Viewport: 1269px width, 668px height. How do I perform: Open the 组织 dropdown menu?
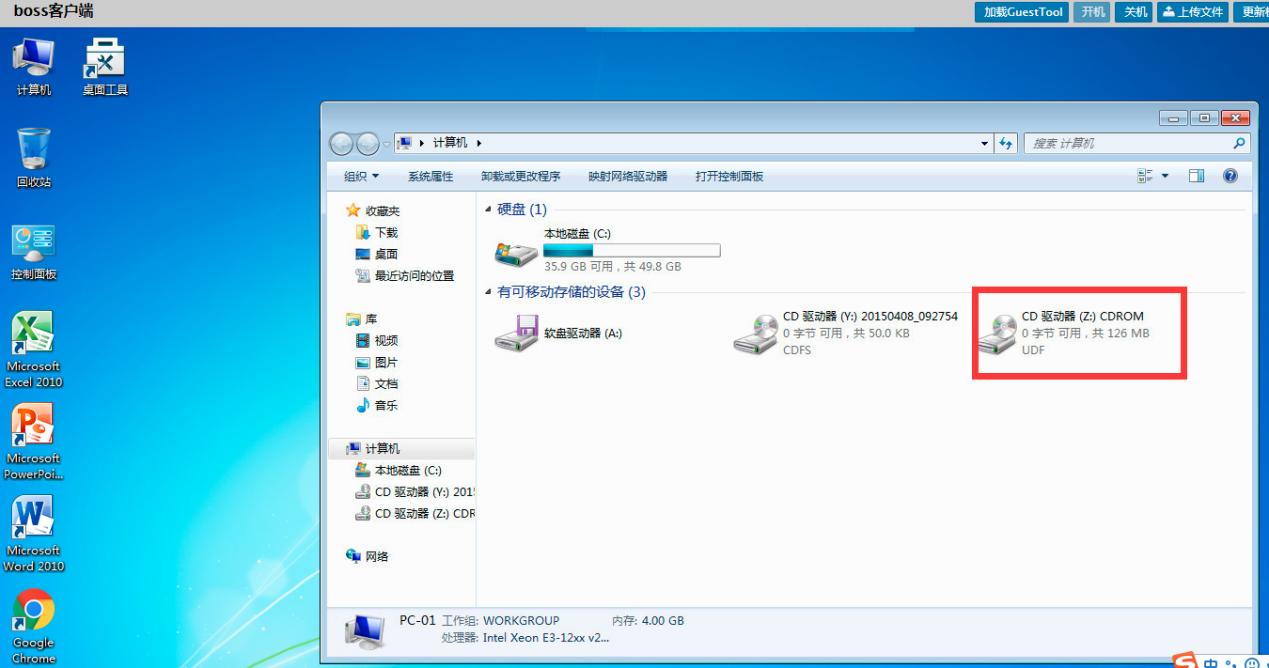click(361, 176)
